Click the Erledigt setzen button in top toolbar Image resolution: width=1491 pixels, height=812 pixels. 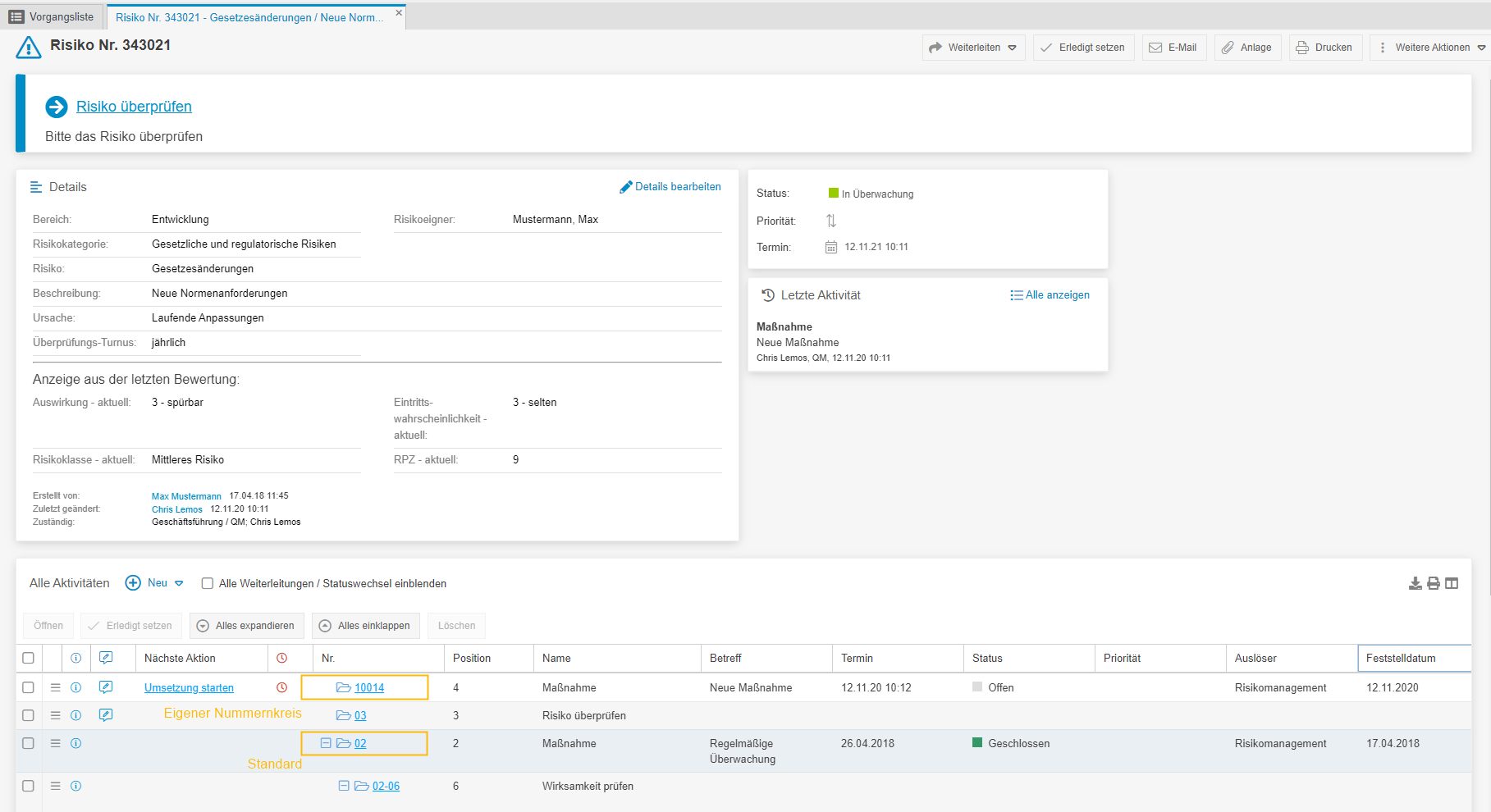[x=1083, y=48]
